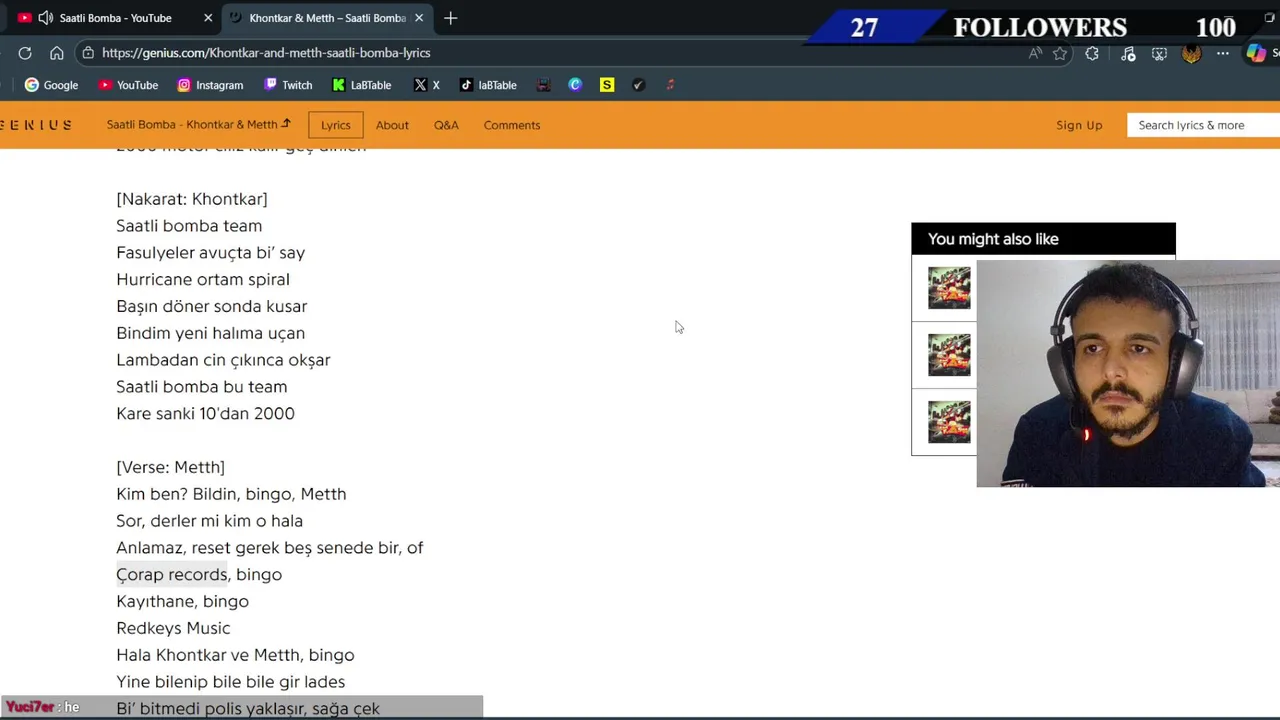Select the Khontkar & Metth Genius tab
The height and width of the screenshot is (720, 1280).
point(327,18)
